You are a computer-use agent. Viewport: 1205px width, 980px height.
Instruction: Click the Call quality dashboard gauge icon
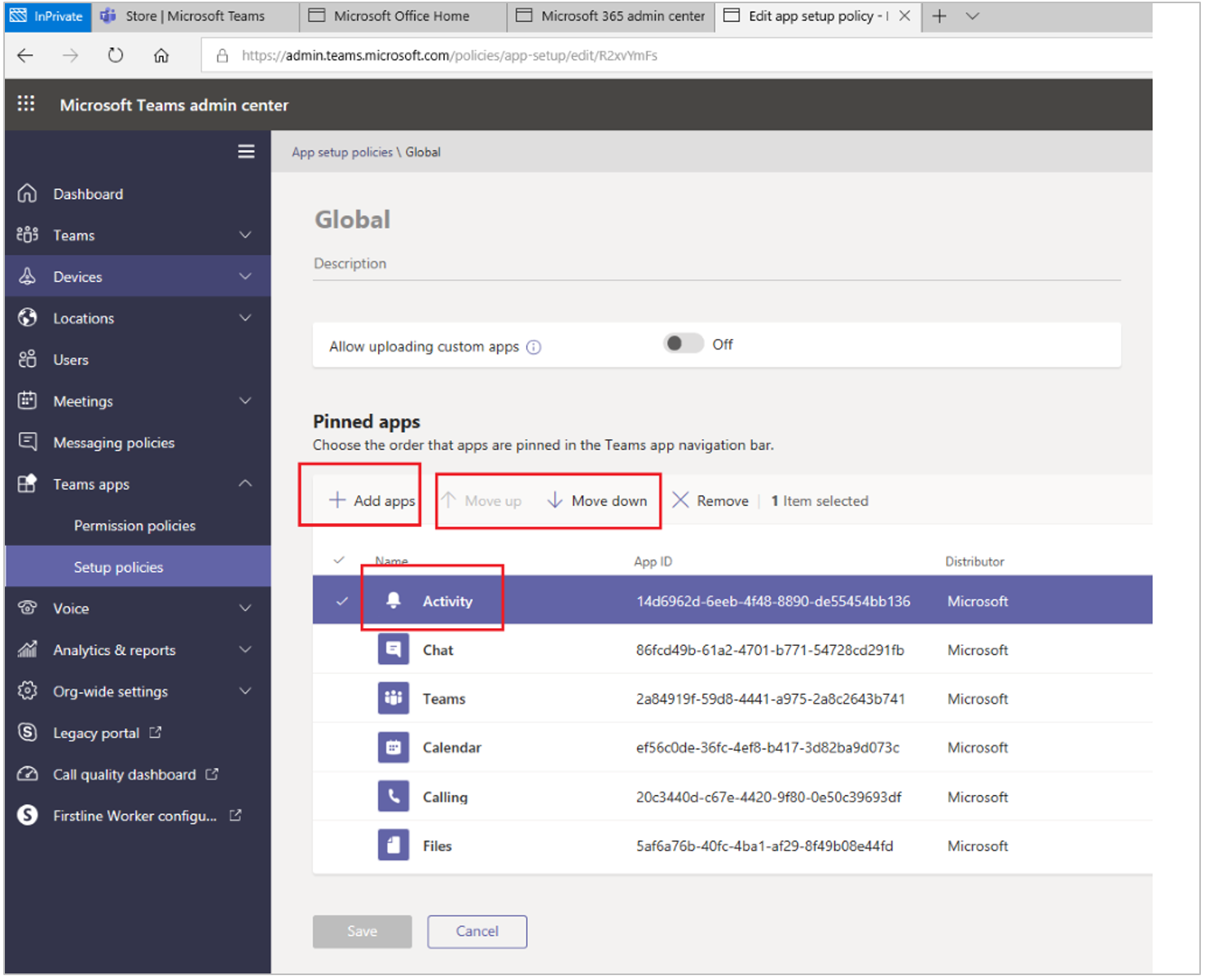point(28,774)
